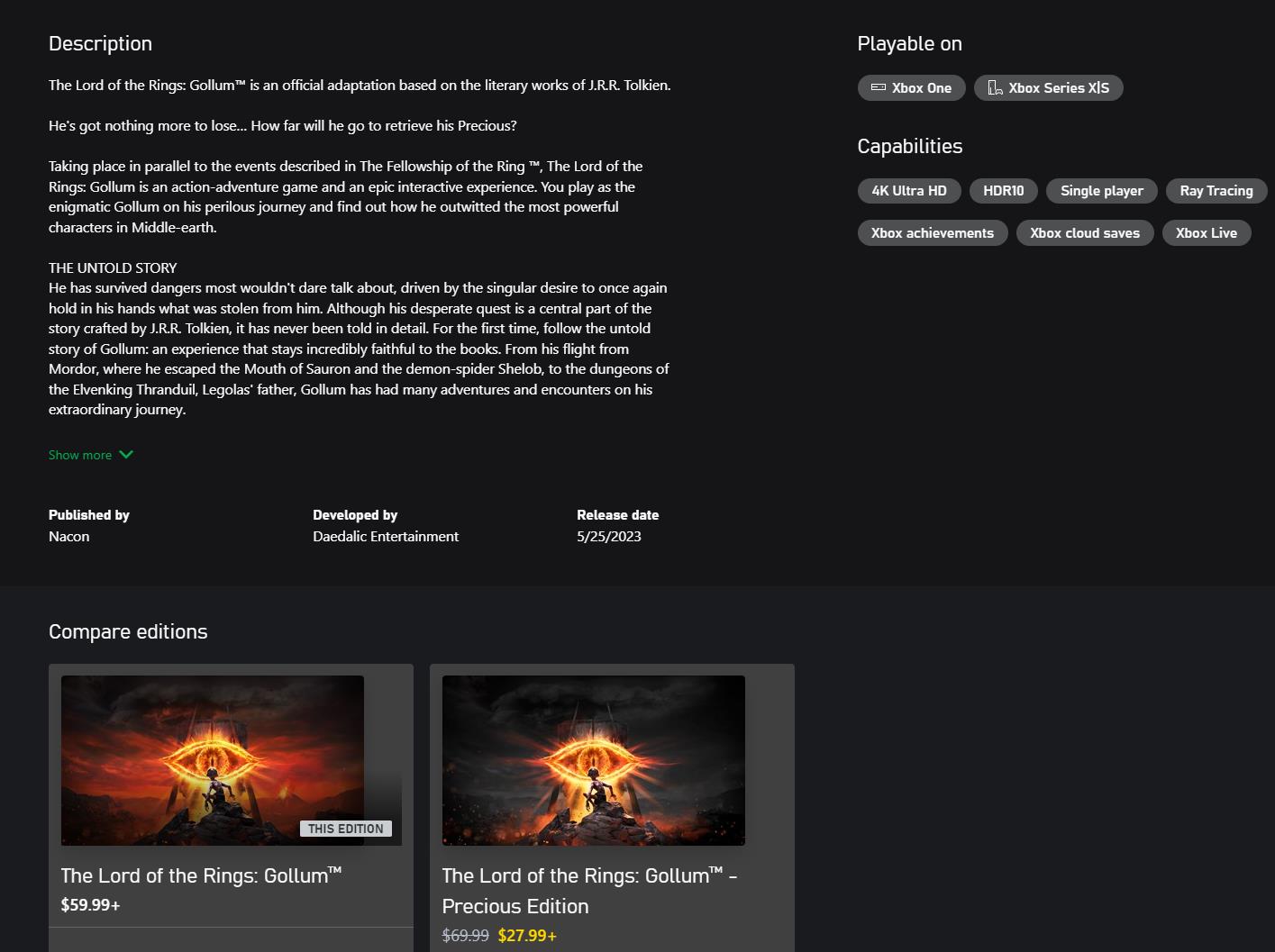Open The Lord of the Rings: Gollum title
The width and height of the screenshot is (1275, 952).
tap(202, 875)
